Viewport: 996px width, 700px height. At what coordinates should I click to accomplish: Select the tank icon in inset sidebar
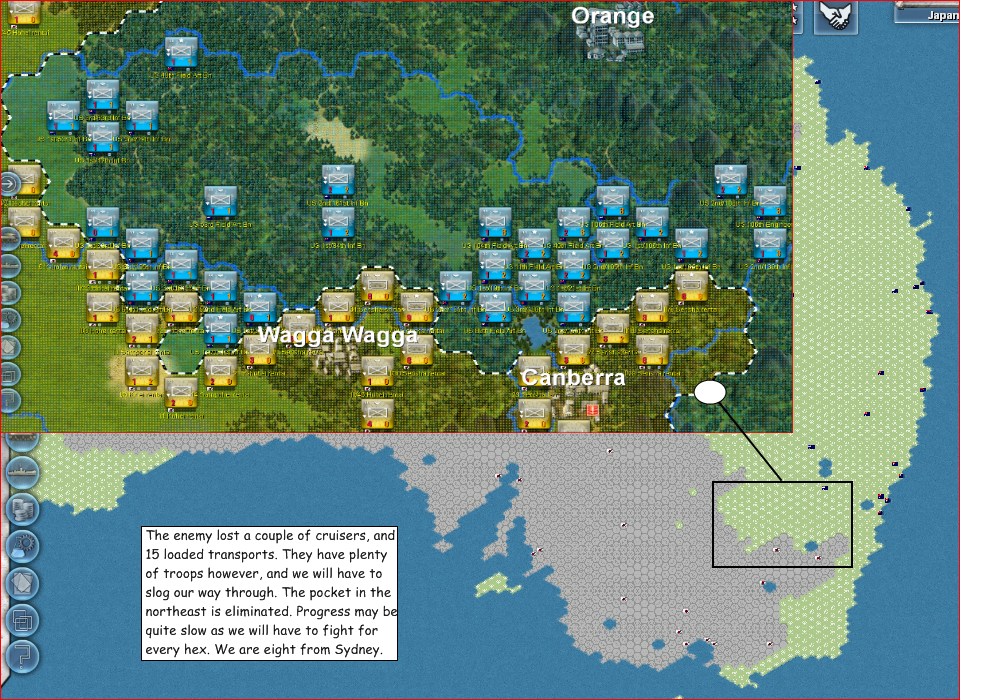(10, 237)
